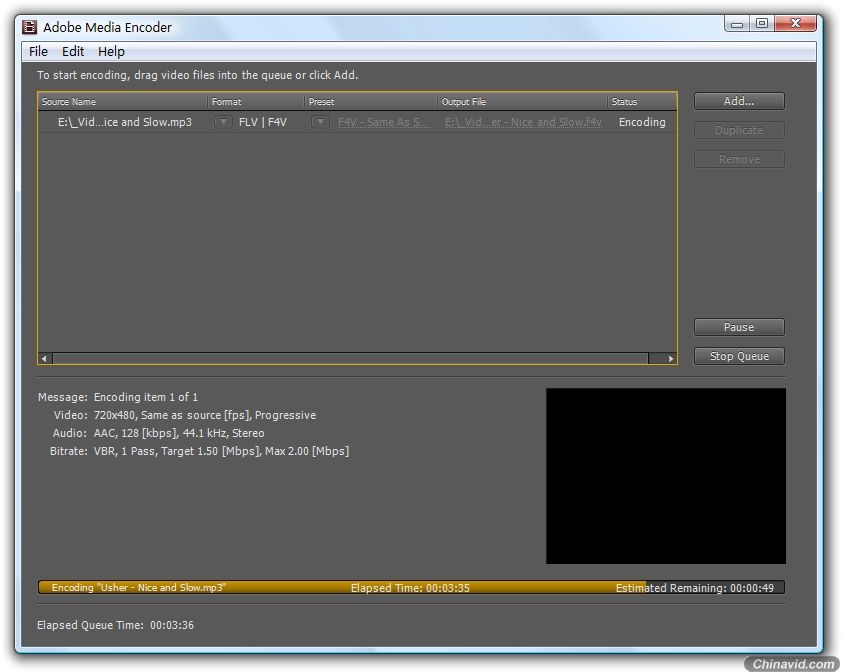
Task: Open the Format dropdown arrow beside FLV | F4V
Action: click(x=223, y=122)
